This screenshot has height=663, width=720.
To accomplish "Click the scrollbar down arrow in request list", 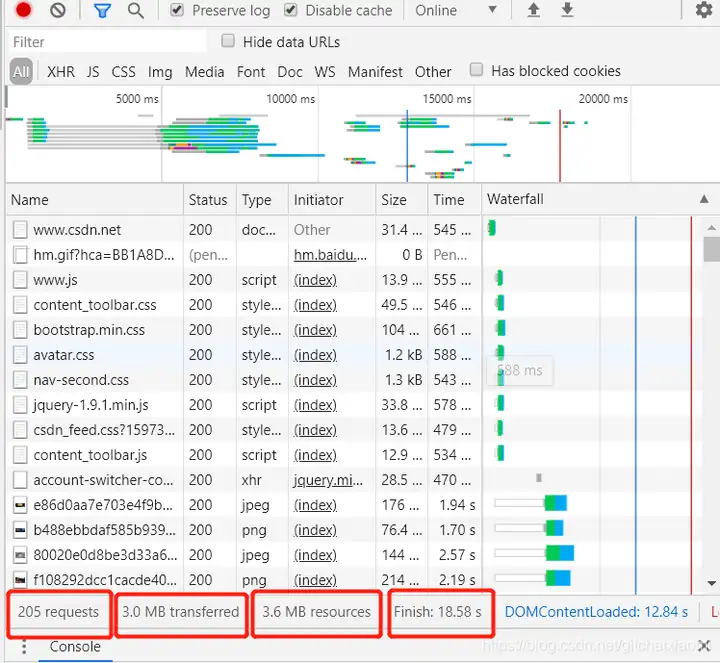I will (711, 583).
